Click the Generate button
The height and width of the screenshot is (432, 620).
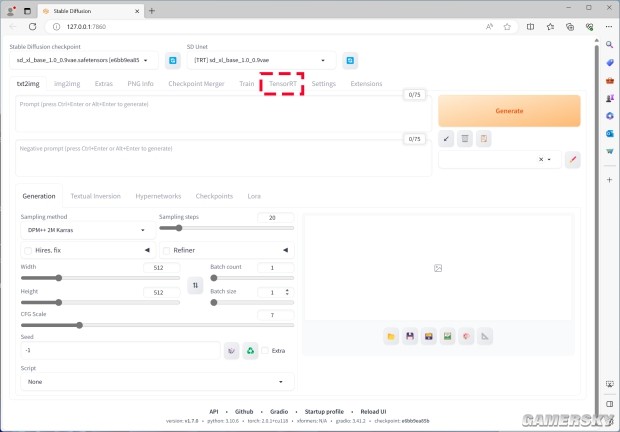[x=509, y=111]
